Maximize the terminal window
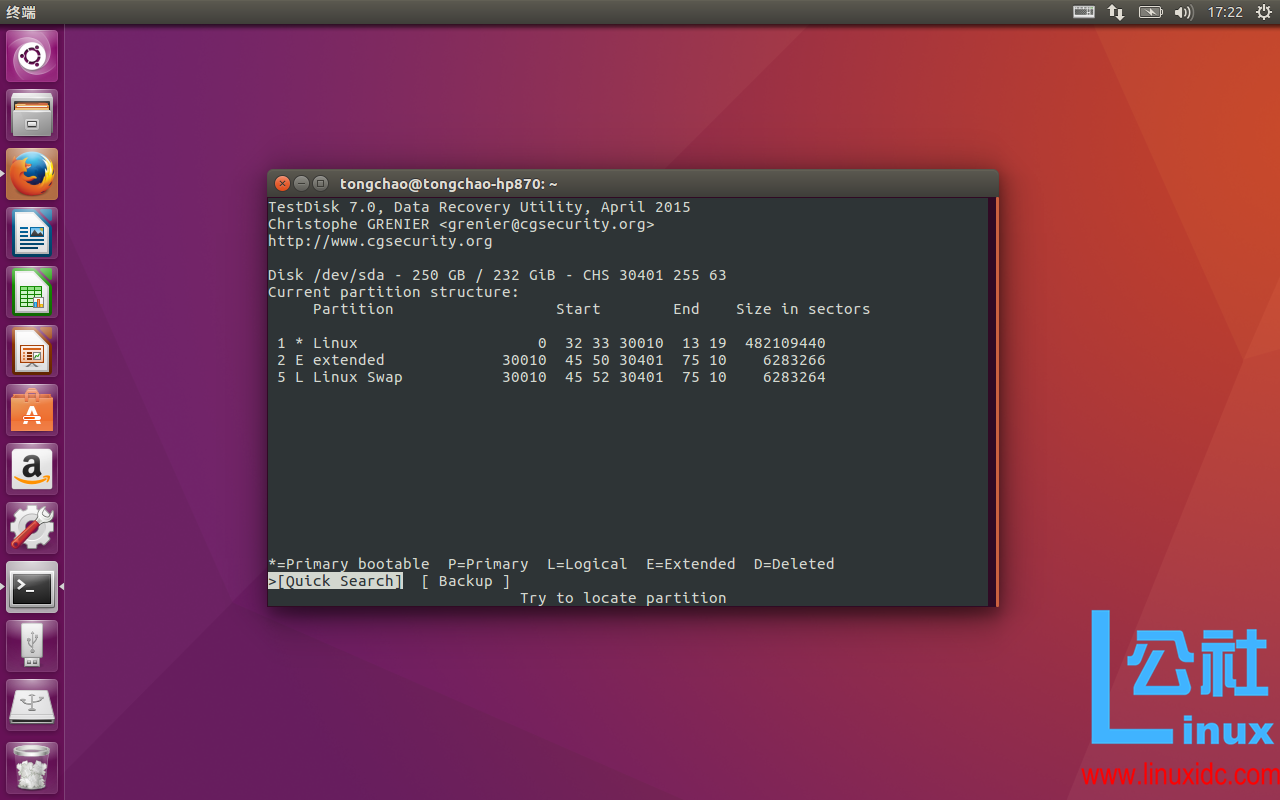Viewport: 1280px width, 800px height. click(320, 183)
